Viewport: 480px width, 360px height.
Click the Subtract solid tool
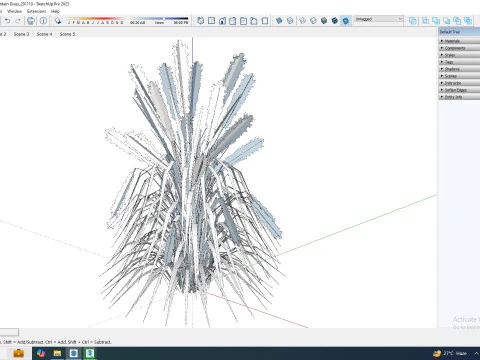(x=447, y=21)
